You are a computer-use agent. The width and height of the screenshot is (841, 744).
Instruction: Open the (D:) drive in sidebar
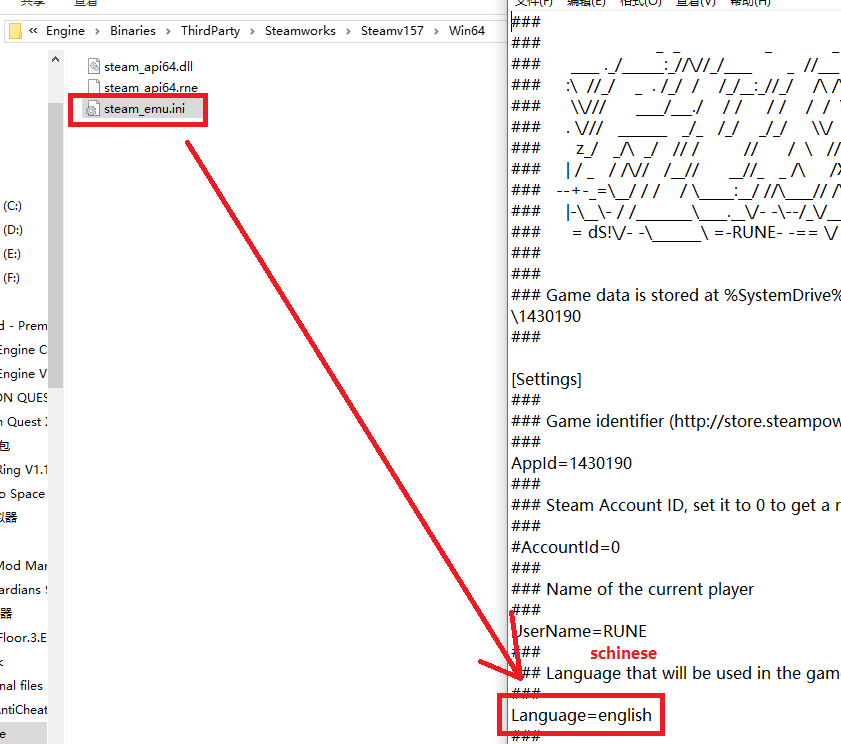pyautogui.click(x=13, y=230)
